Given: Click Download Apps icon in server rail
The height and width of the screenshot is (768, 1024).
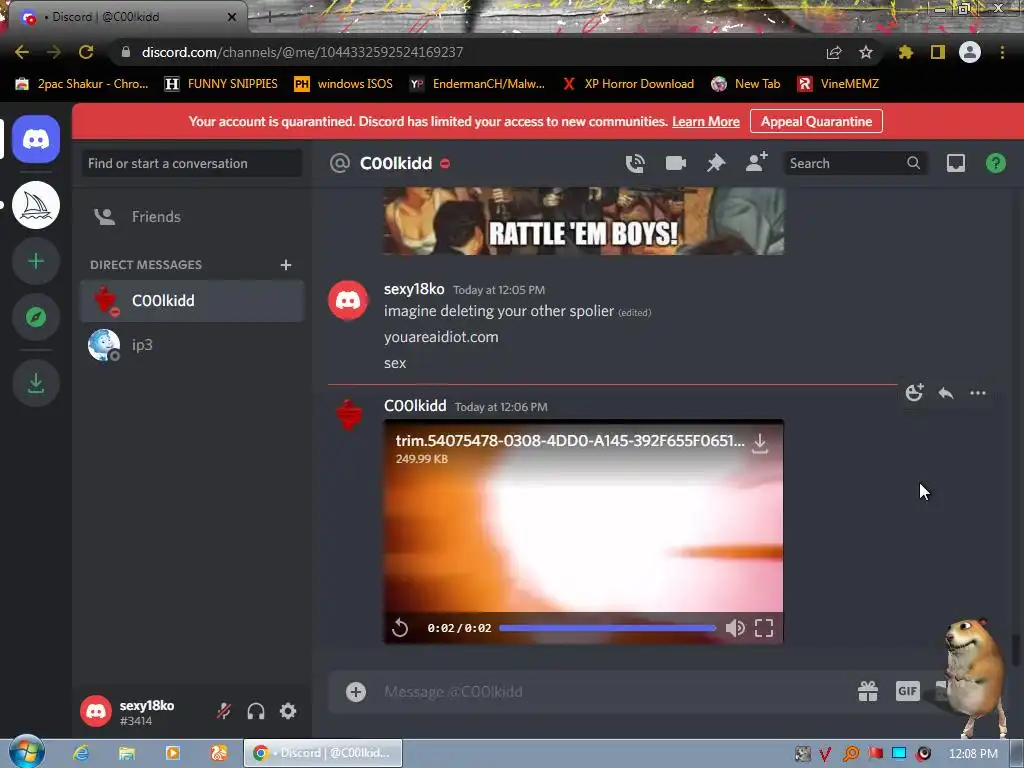Looking at the screenshot, I should [x=36, y=383].
